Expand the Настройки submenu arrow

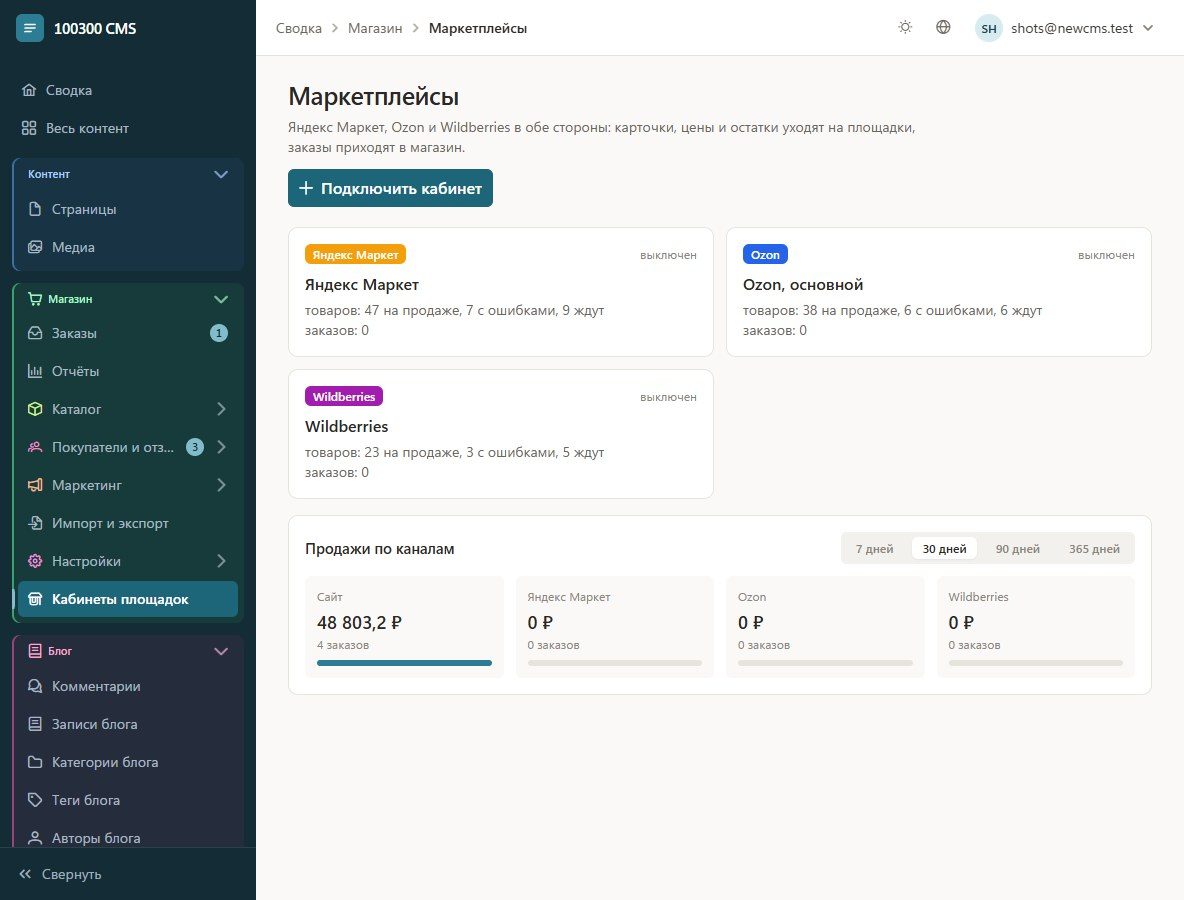221,561
